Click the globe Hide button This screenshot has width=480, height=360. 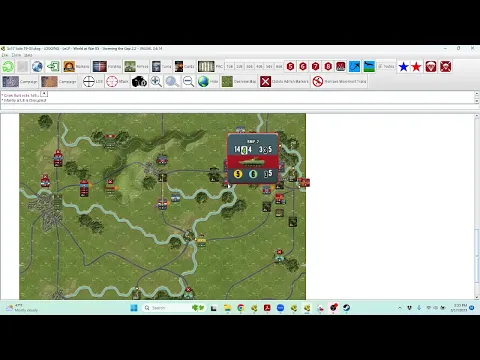(208, 81)
